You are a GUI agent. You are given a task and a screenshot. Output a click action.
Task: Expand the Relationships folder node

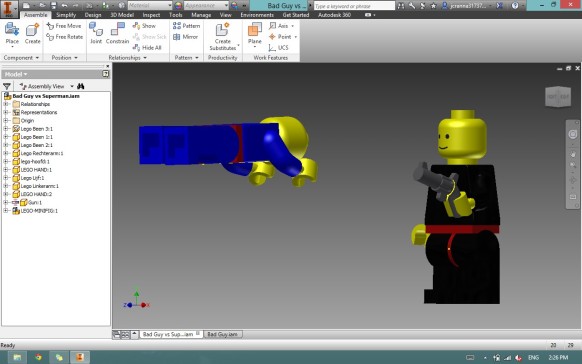[x=6, y=104]
